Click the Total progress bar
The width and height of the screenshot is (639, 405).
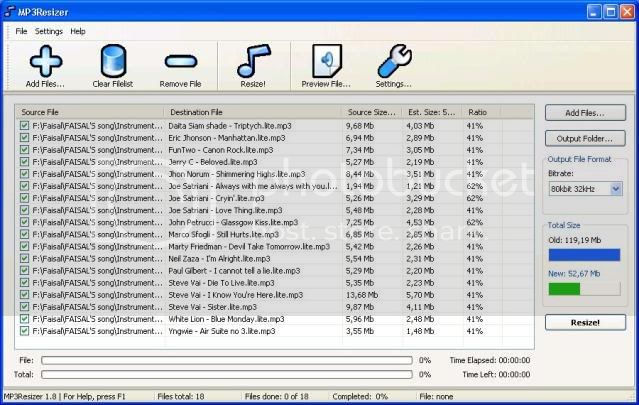tap(227, 374)
